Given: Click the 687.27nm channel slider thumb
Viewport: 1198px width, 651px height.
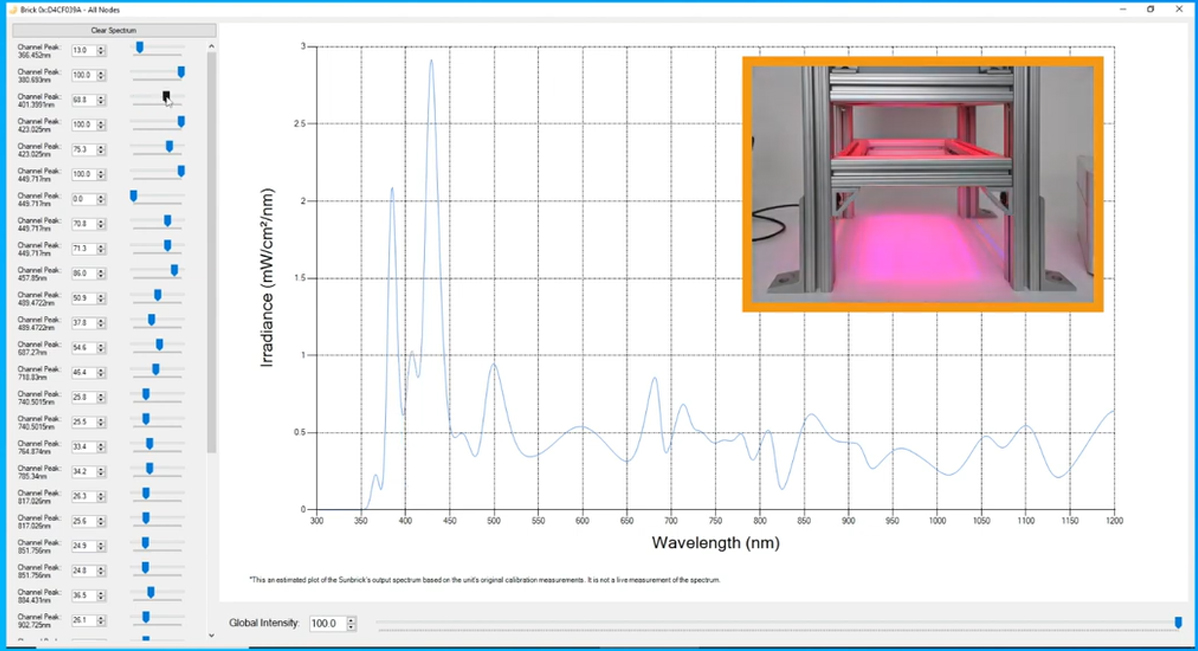Looking at the screenshot, I should pyautogui.click(x=160, y=345).
